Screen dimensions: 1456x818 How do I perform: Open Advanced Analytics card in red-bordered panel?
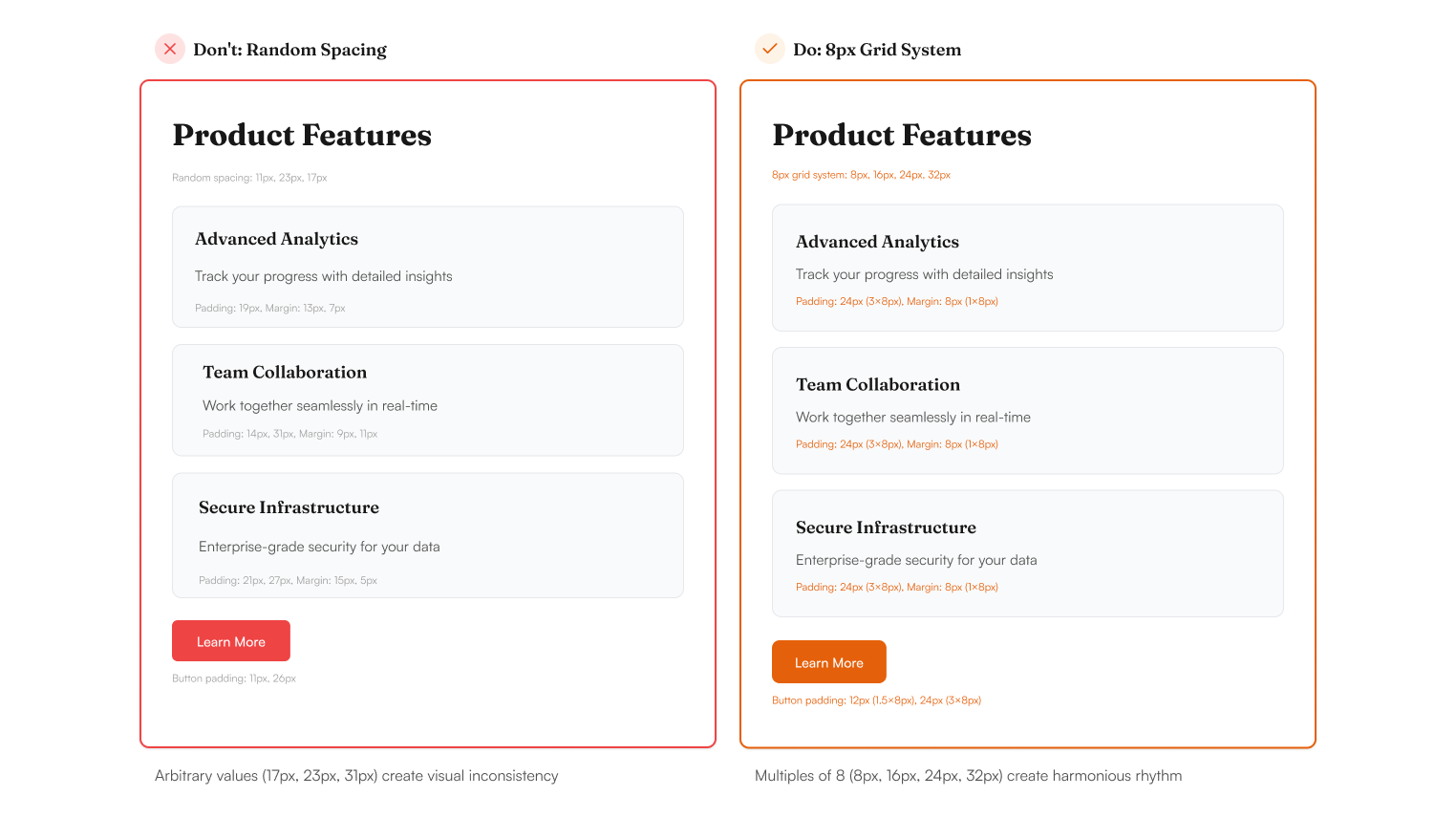428,267
